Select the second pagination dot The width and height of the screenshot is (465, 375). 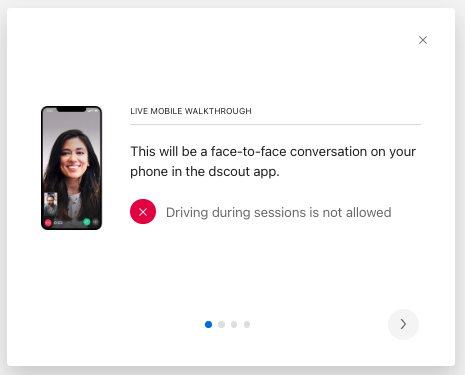221,324
